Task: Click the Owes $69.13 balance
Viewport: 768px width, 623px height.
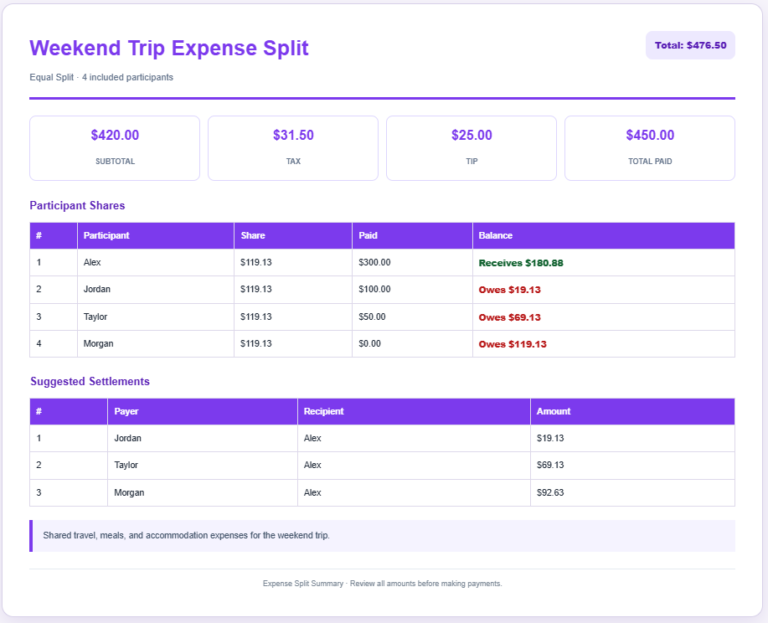Action: click(510, 317)
